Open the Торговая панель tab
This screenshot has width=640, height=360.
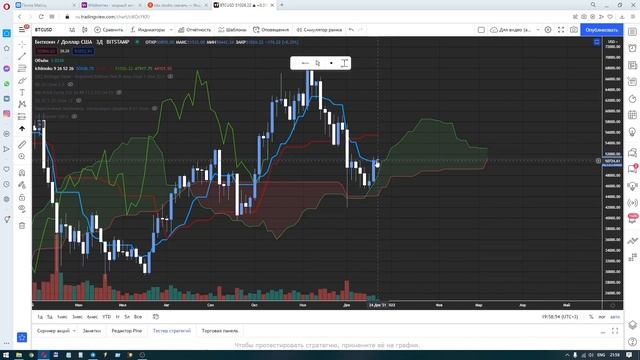tap(220, 331)
